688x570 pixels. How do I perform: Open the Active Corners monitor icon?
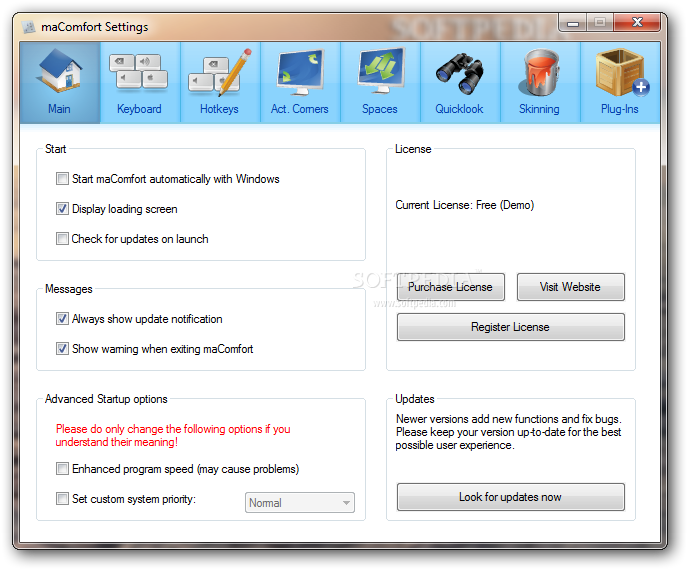[300, 72]
